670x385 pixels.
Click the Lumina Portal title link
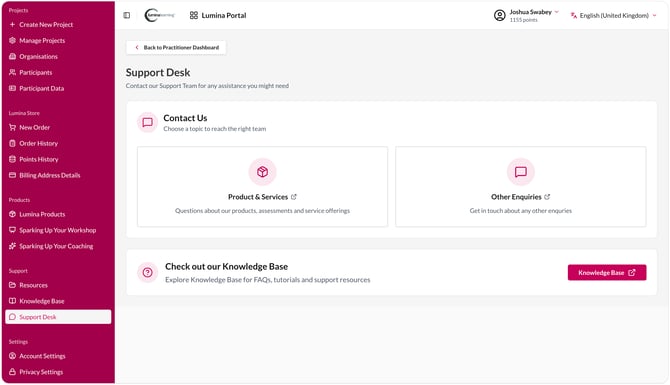[x=224, y=15]
